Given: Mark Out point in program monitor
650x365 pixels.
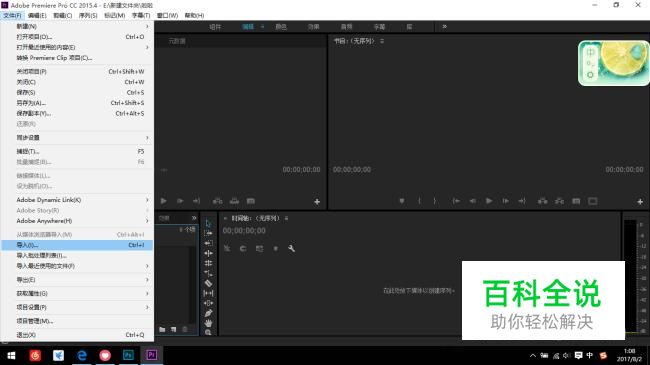Looking at the screenshot, I should (434, 201).
